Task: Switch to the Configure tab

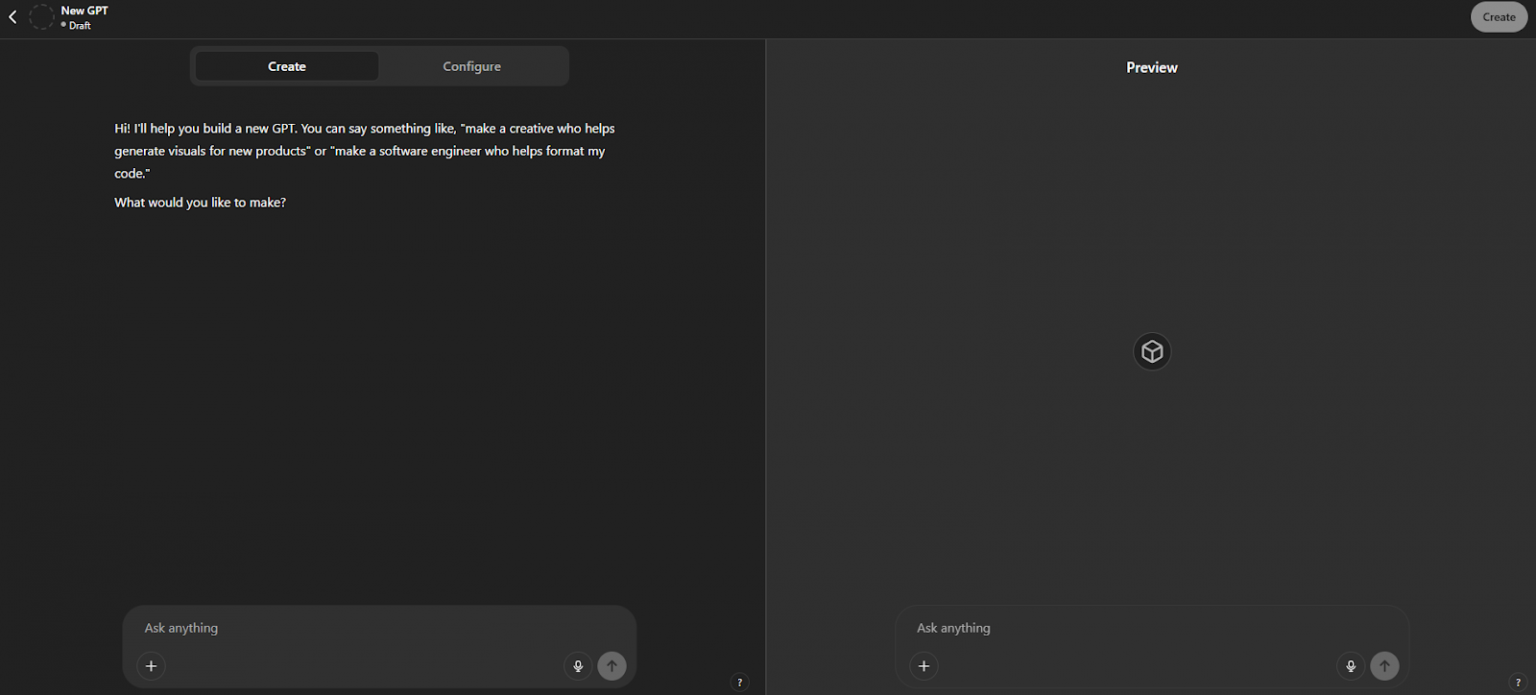Action: pyautogui.click(x=472, y=66)
